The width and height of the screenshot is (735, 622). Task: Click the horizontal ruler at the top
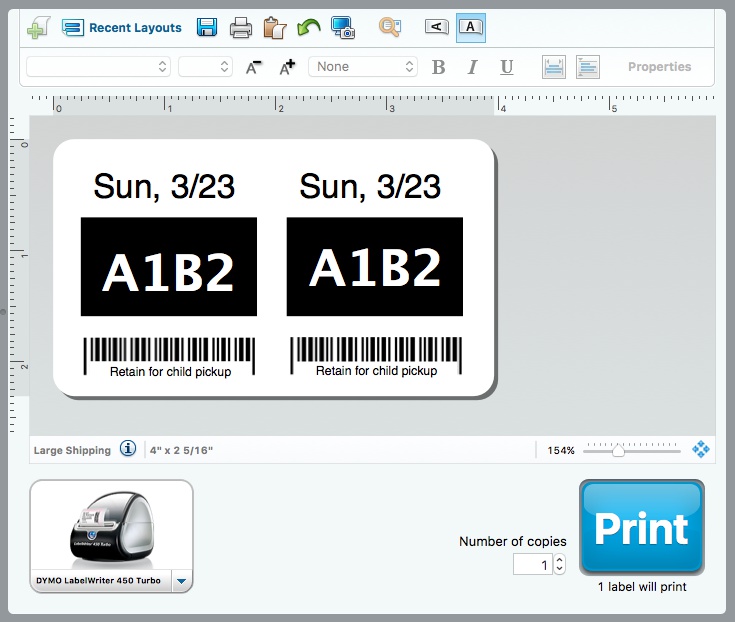[373, 104]
